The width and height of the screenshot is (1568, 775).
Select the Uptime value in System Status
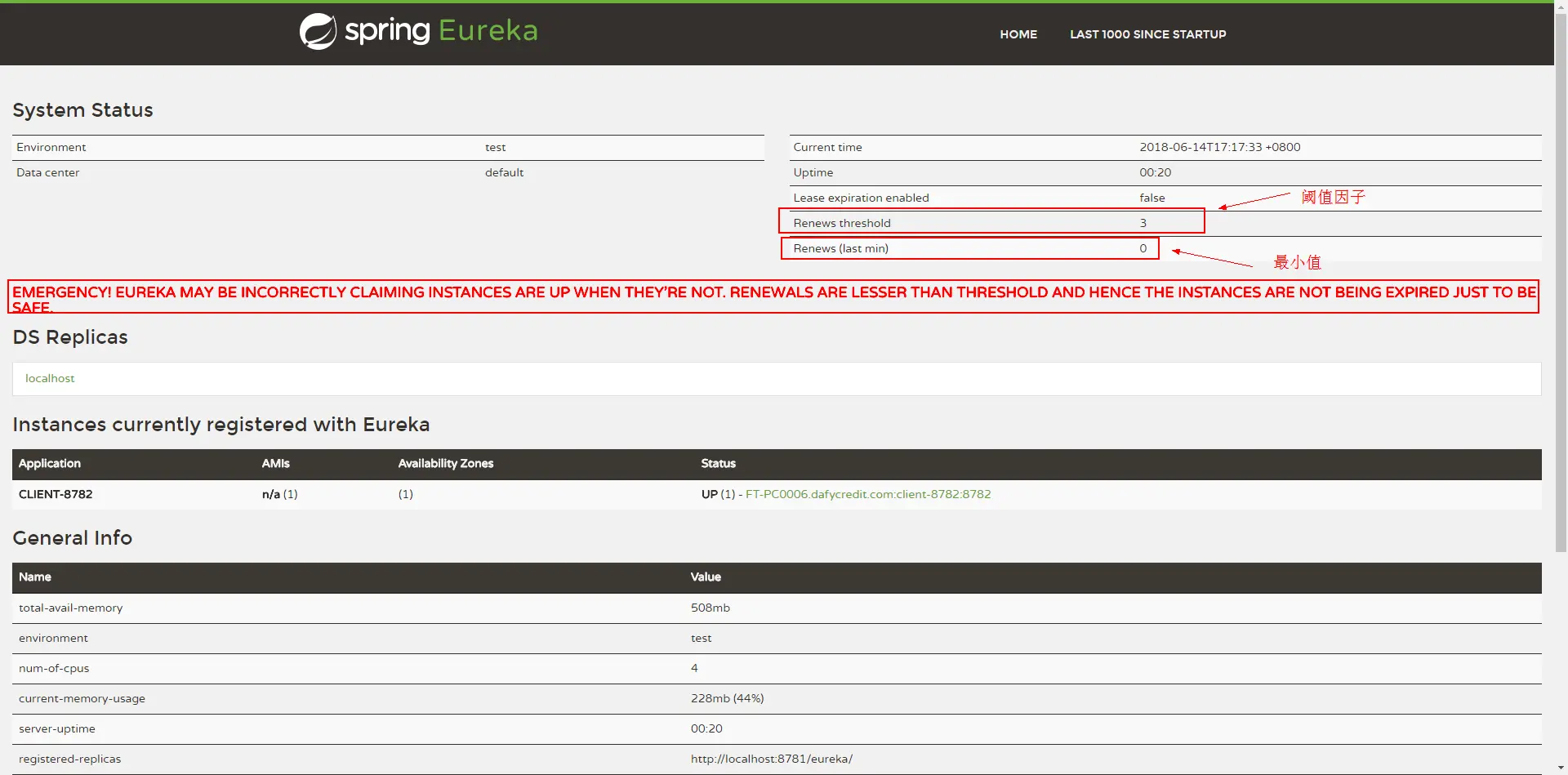[1156, 172]
